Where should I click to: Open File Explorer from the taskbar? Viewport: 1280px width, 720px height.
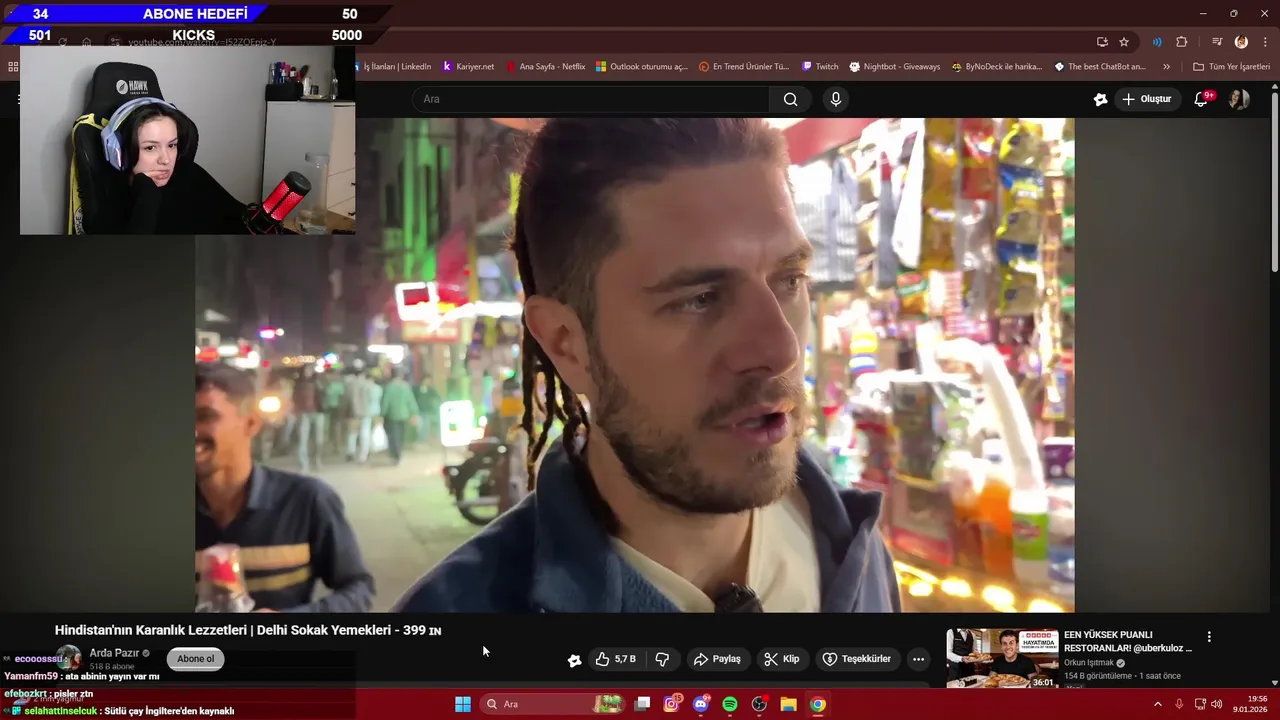tap(788, 704)
